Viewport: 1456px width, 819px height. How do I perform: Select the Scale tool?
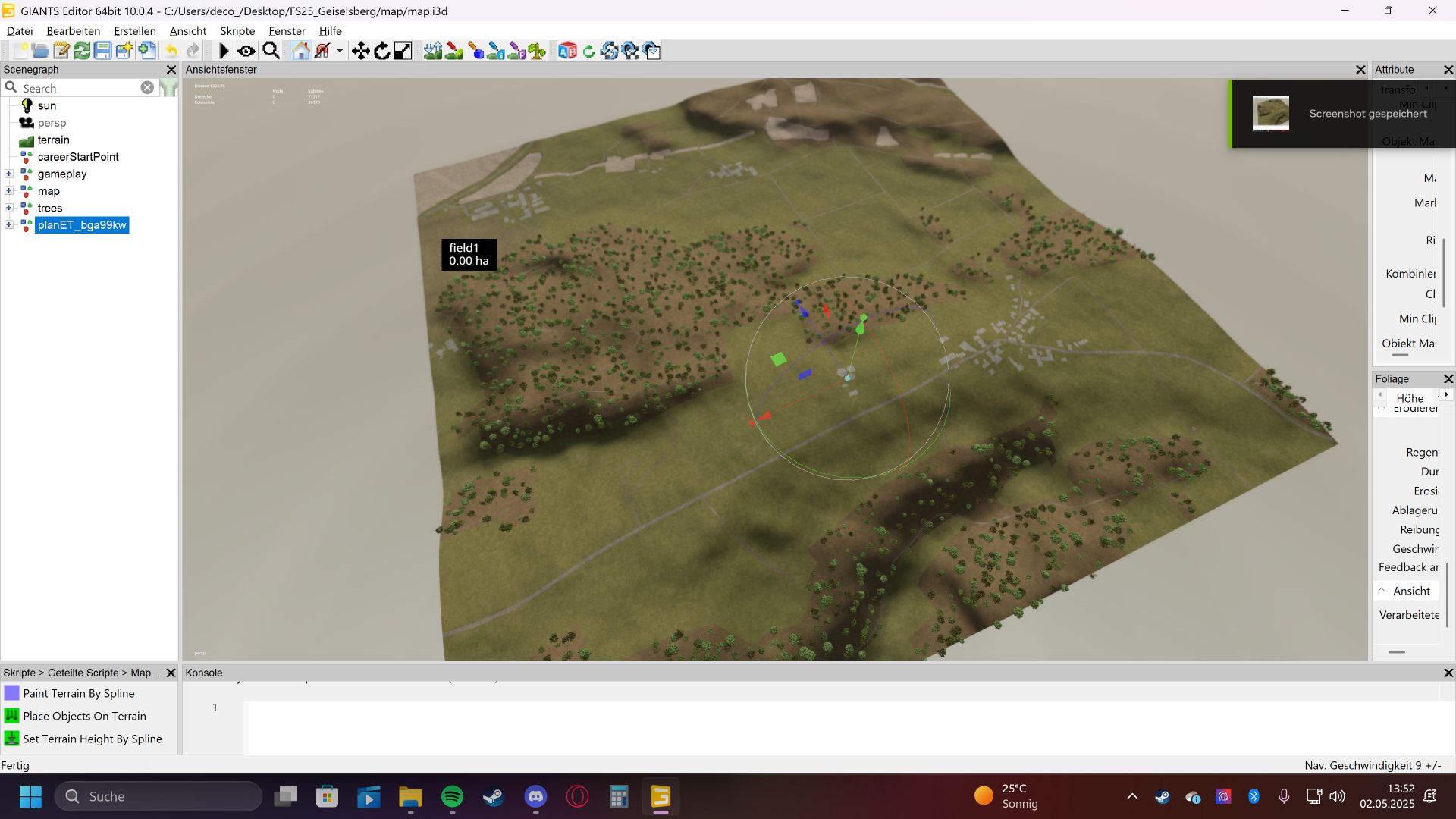pyautogui.click(x=403, y=51)
